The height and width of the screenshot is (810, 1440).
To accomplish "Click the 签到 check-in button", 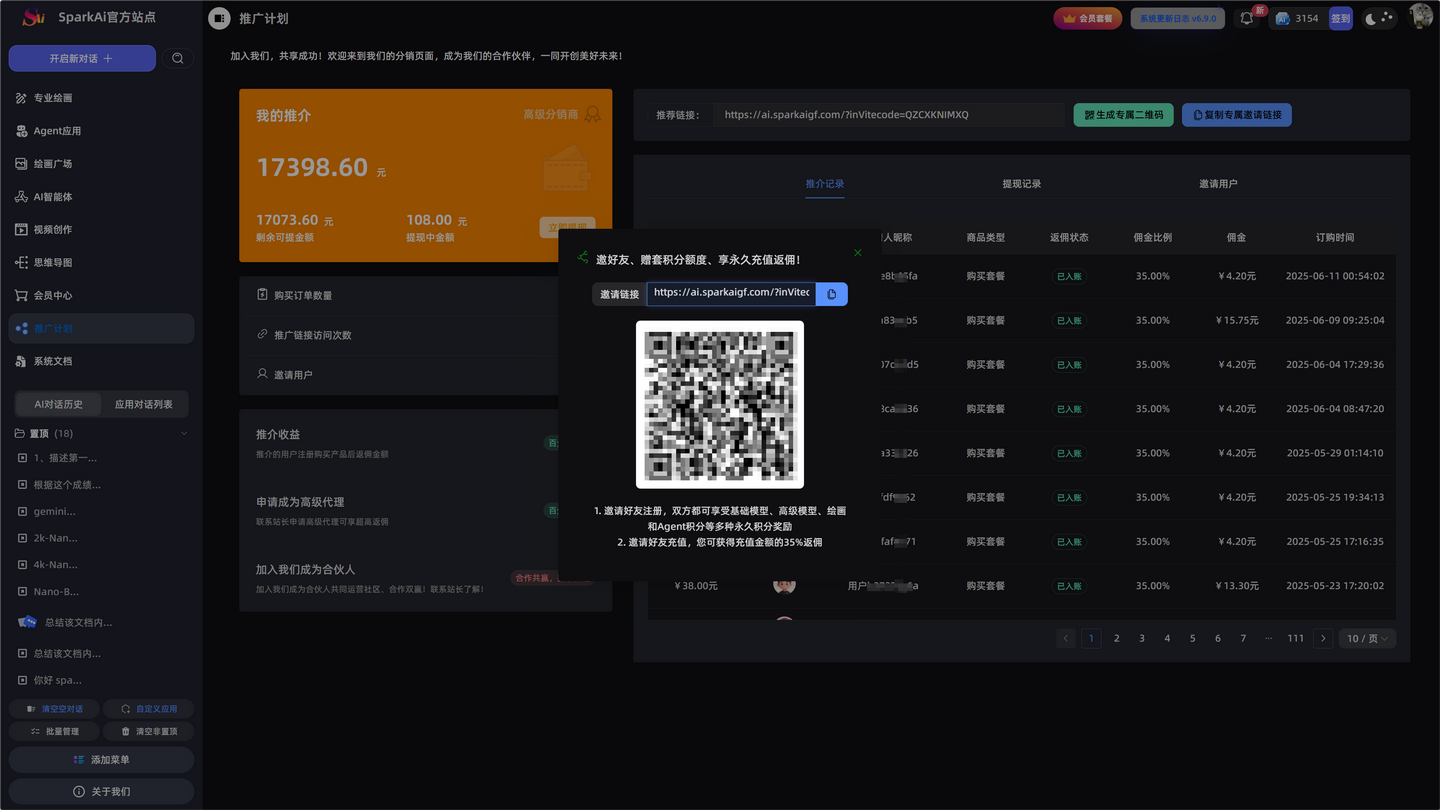I will (x=1340, y=18).
